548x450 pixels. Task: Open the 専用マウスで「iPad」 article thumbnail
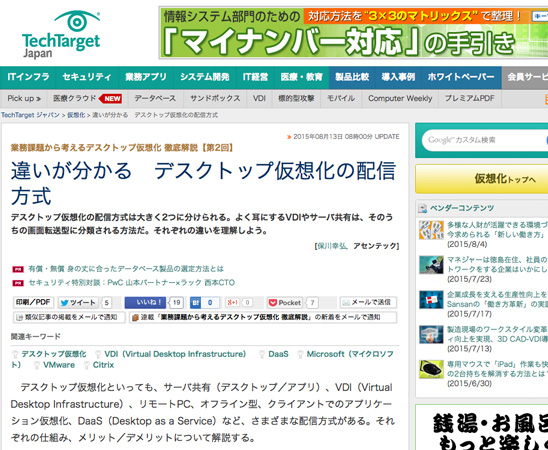click(431, 369)
